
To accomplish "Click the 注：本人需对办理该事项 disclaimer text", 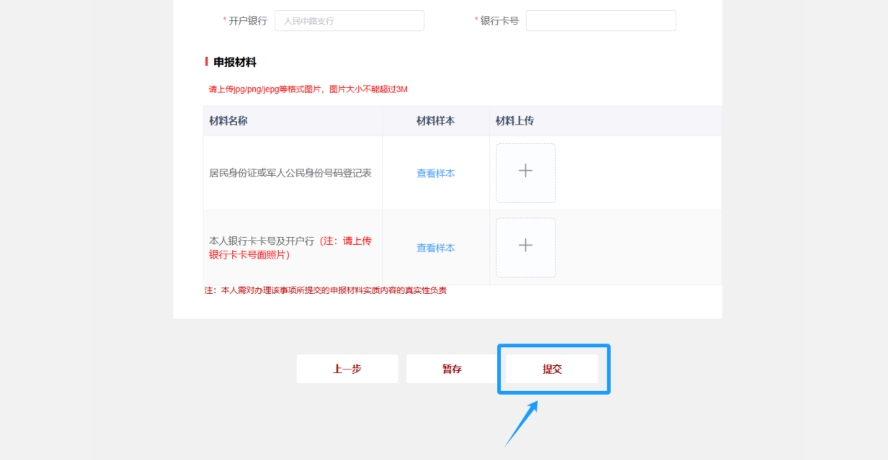I will tap(326, 291).
